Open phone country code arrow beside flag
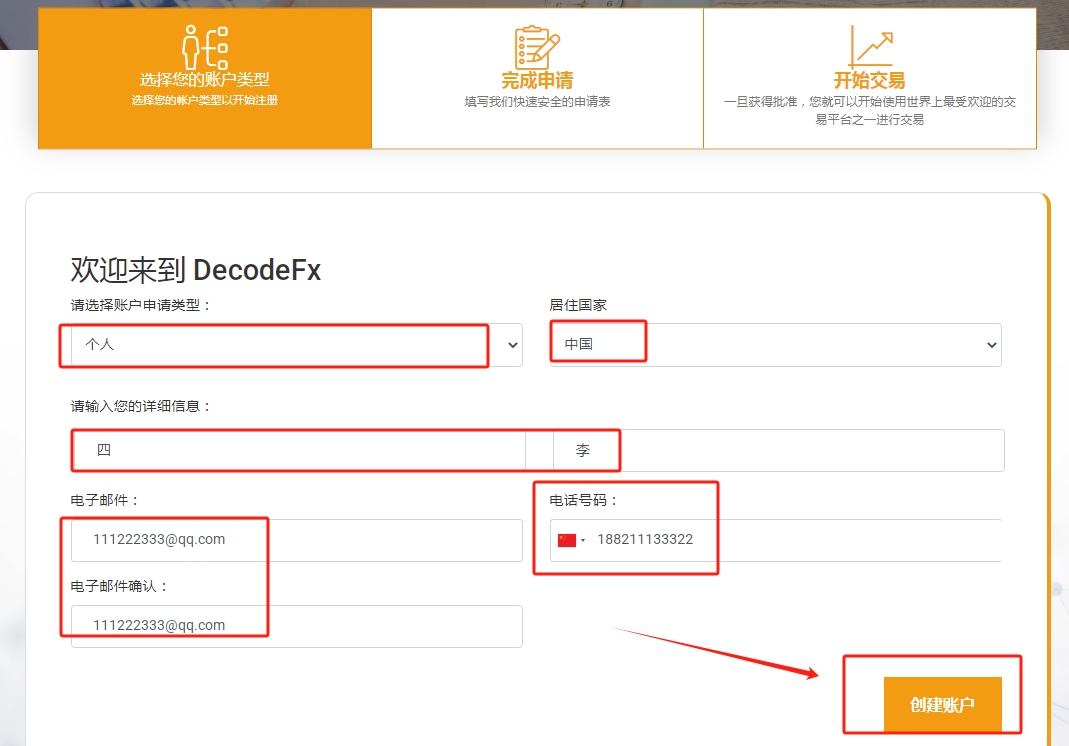The width and height of the screenshot is (1069, 746). [x=583, y=541]
